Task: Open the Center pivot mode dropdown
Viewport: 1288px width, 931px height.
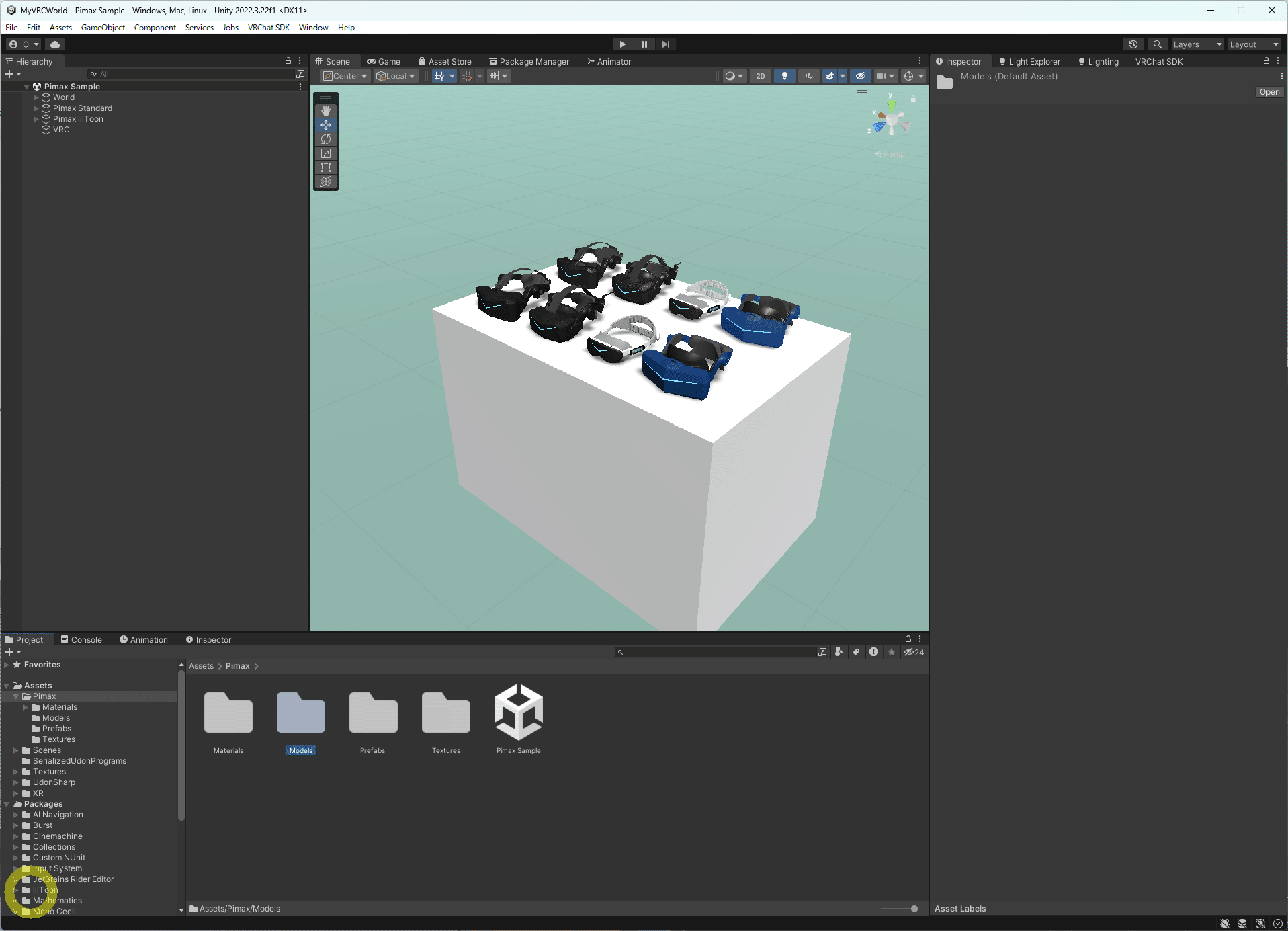Action: pyautogui.click(x=345, y=76)
